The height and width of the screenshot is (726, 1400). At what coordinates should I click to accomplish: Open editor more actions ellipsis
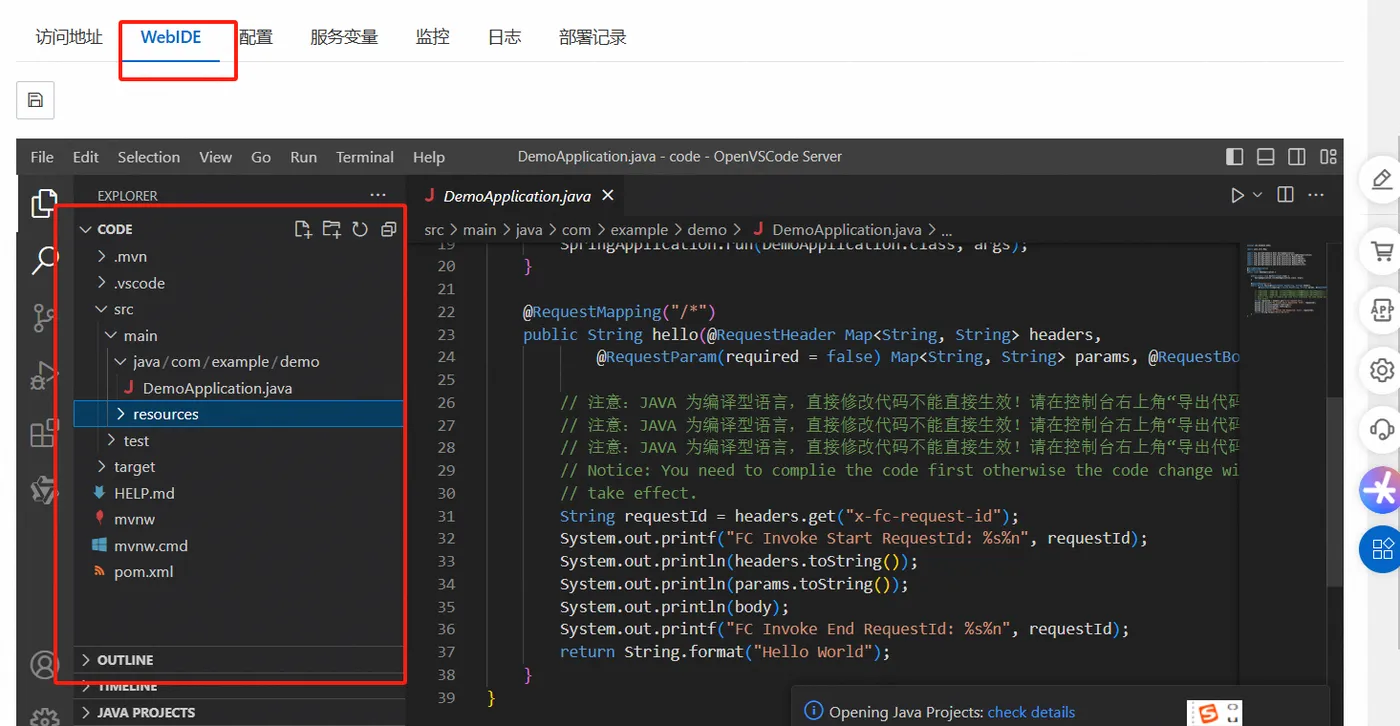[x=1316, y=195]
